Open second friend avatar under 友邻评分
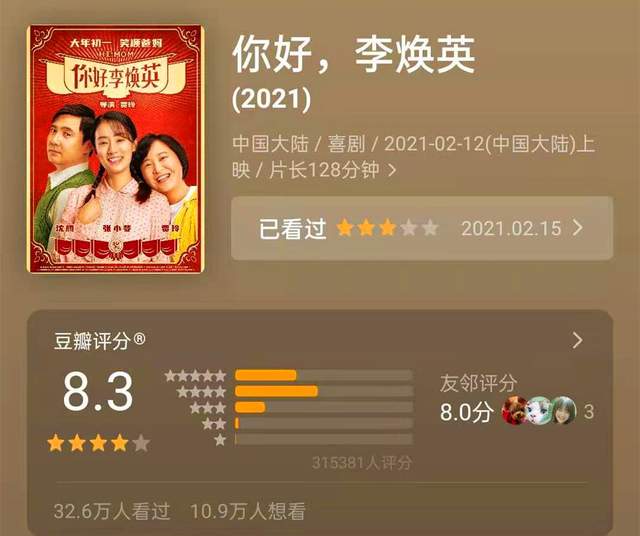 (539, 410)
